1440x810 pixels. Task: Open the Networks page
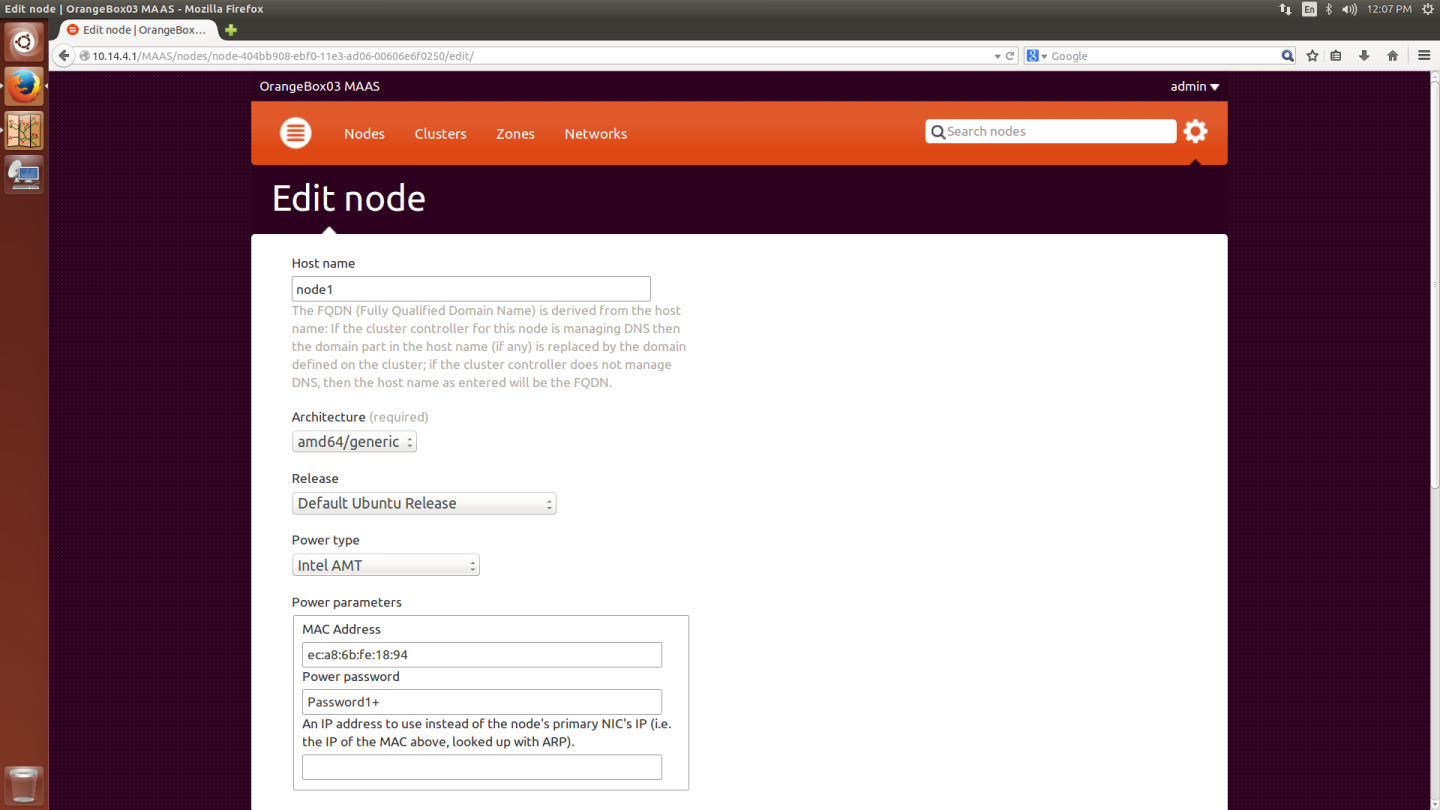coord(596,134)
